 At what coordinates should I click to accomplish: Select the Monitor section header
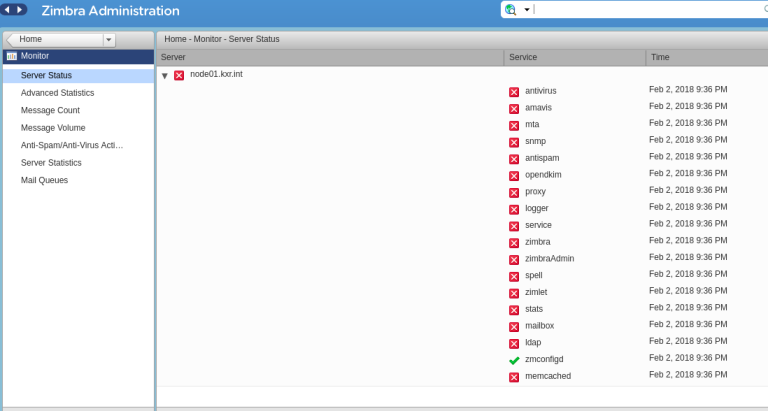78,56
